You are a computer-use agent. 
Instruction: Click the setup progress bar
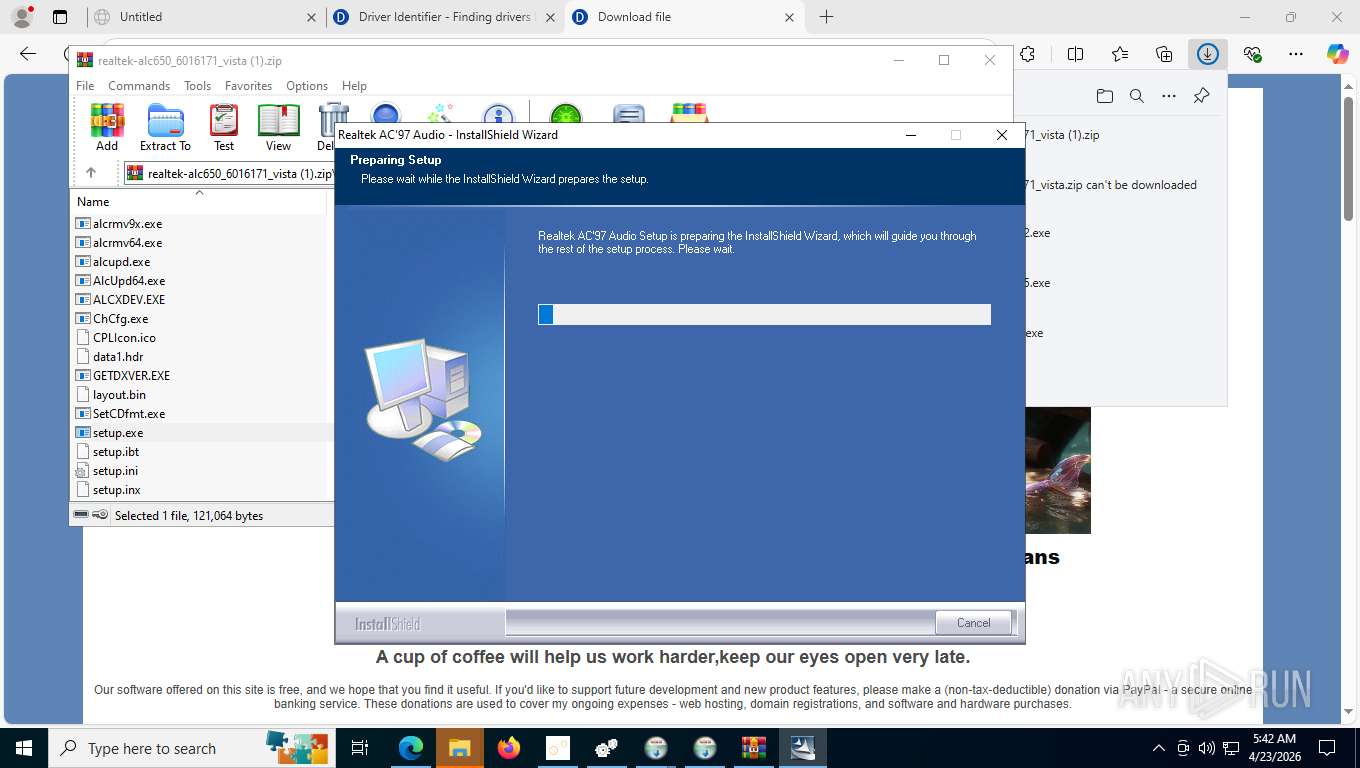(764, 315)
